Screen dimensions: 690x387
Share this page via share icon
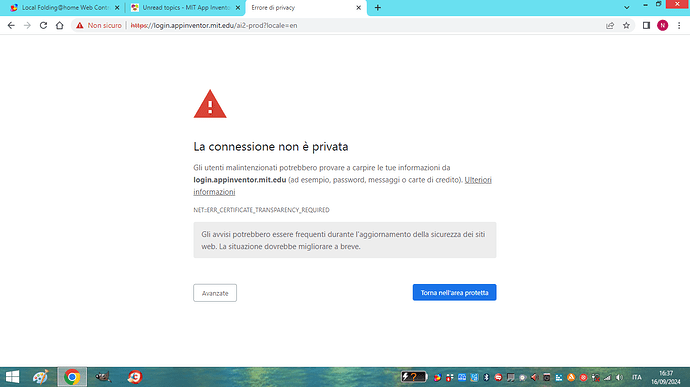click(610, 26)
